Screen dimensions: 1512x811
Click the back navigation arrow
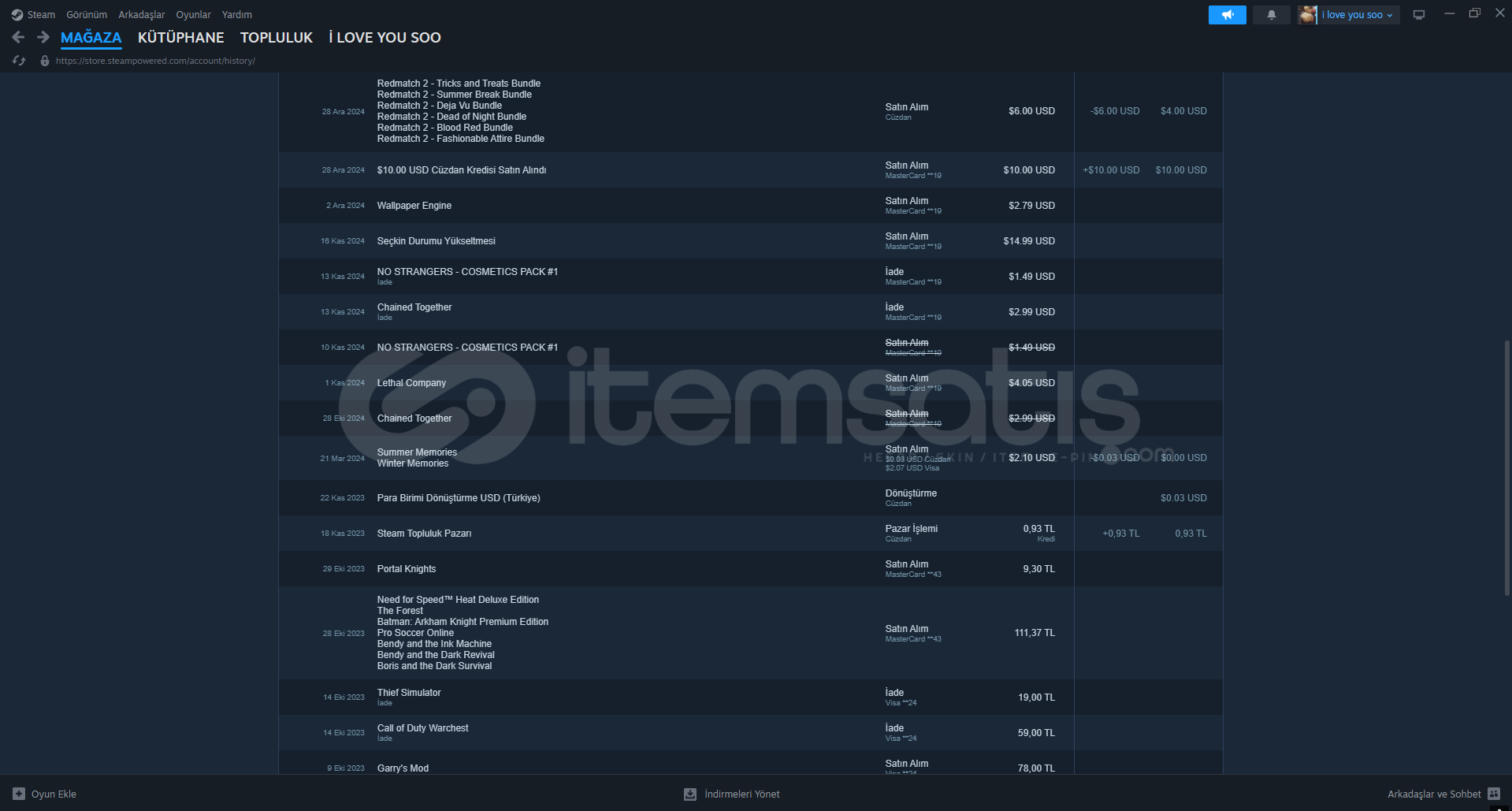coord(19,37)
